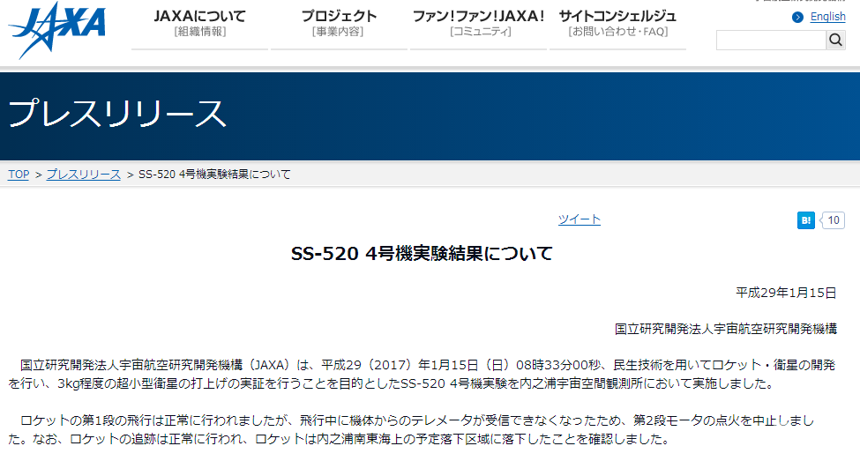Click the issuer line 国立研究開発法人宇宙航空研究開発機構

726,329
